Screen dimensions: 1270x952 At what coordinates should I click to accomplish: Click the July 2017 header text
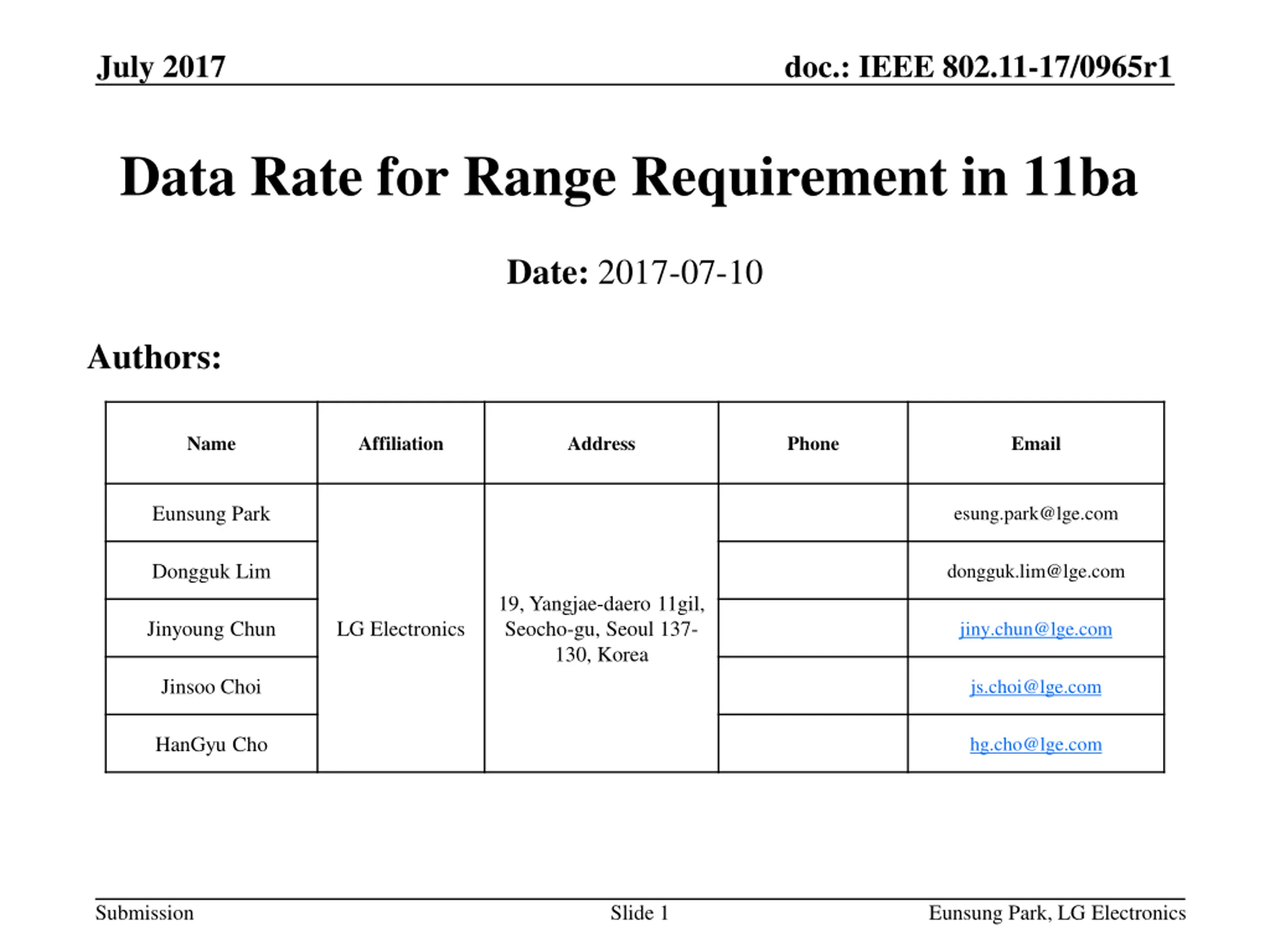point(161,67)
